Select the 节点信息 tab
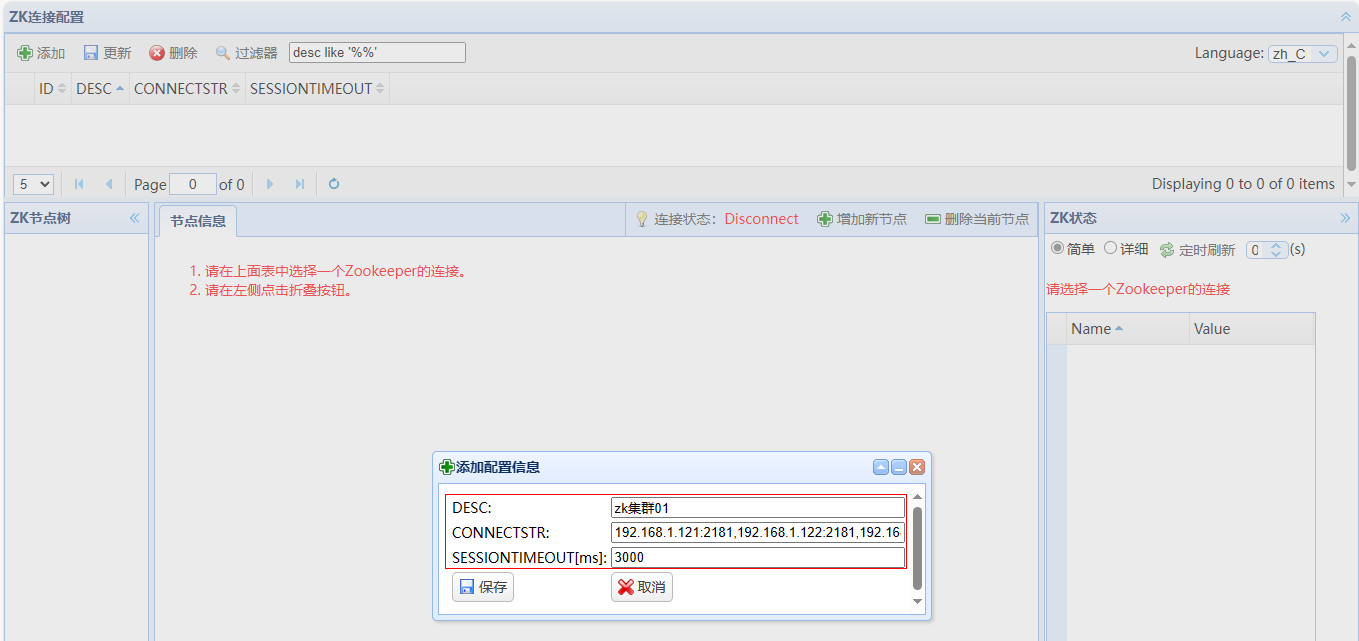The image size is (1359, 641). pos(197,221)
